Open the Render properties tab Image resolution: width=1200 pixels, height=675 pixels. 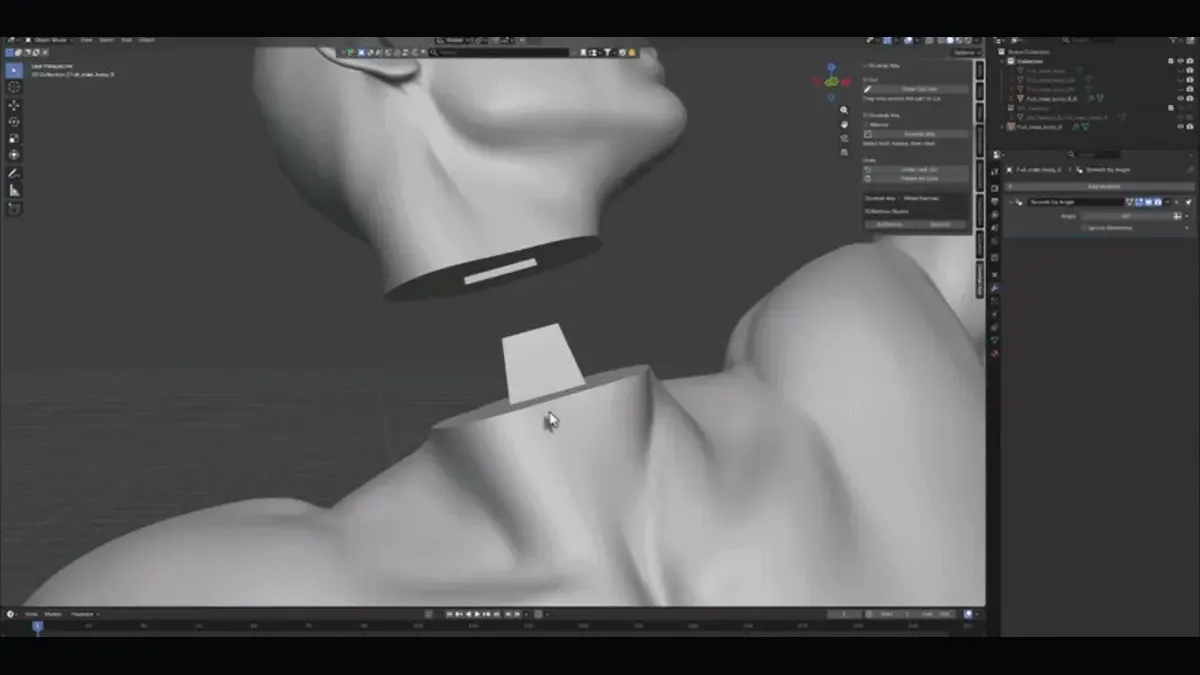coord(995,188)
